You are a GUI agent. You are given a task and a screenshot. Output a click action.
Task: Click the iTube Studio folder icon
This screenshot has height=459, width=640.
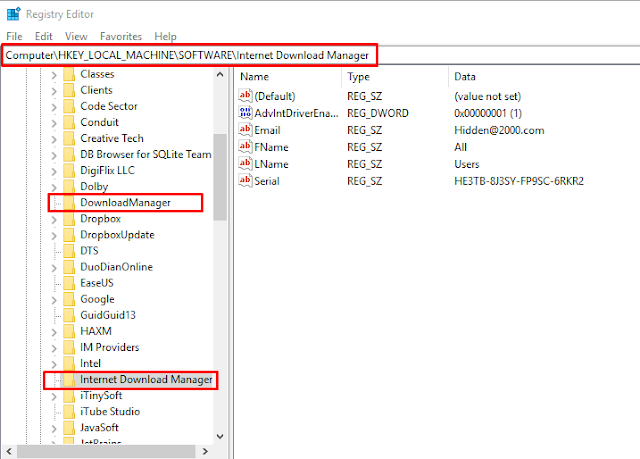(69, 412)
